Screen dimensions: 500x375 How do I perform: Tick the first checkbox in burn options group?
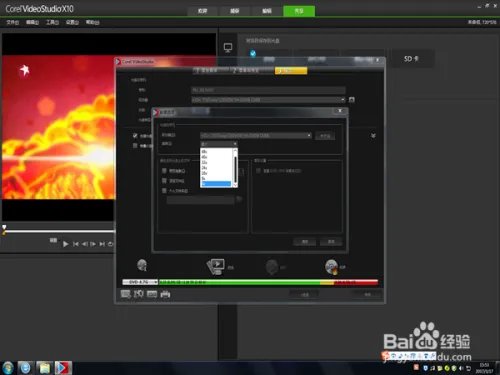(x=164, y=171)
